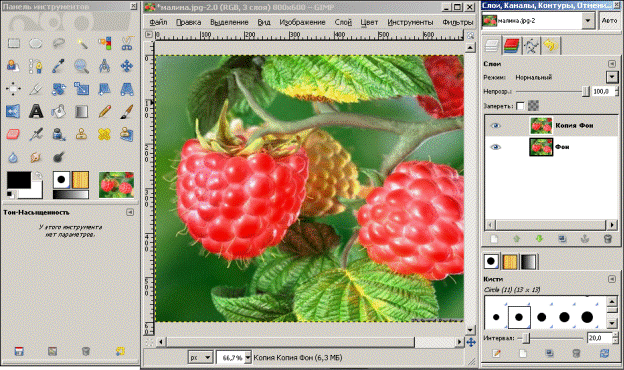Click the anchor layer icon

[585, 239]
